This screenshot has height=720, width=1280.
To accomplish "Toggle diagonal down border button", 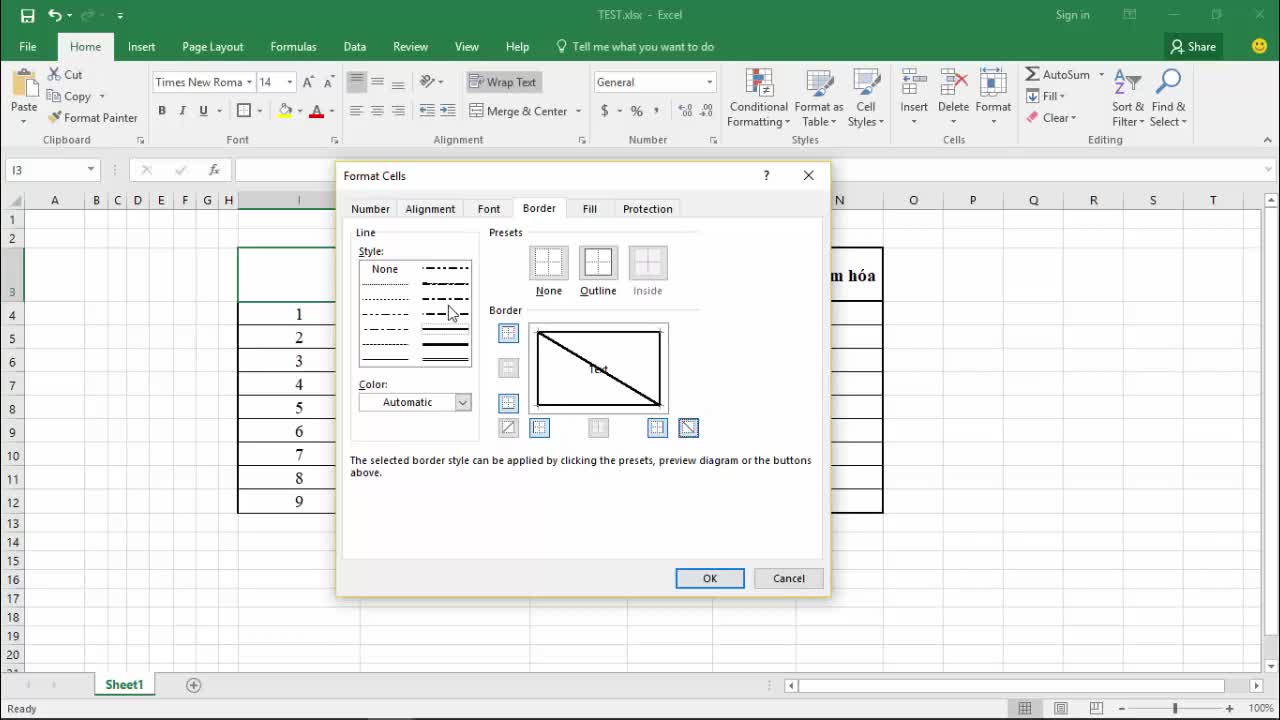I will click(689, 428).
